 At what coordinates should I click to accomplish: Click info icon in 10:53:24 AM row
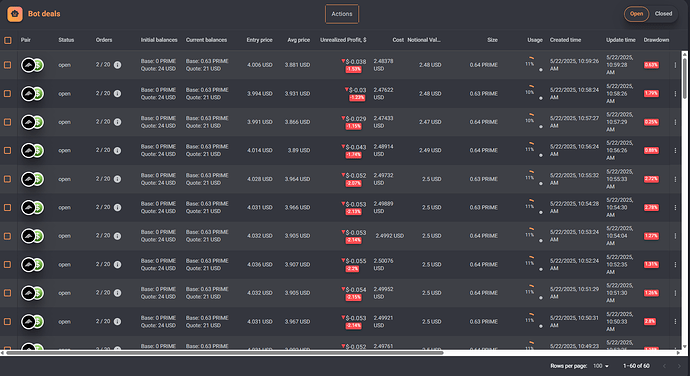click(x=117, y=236)
